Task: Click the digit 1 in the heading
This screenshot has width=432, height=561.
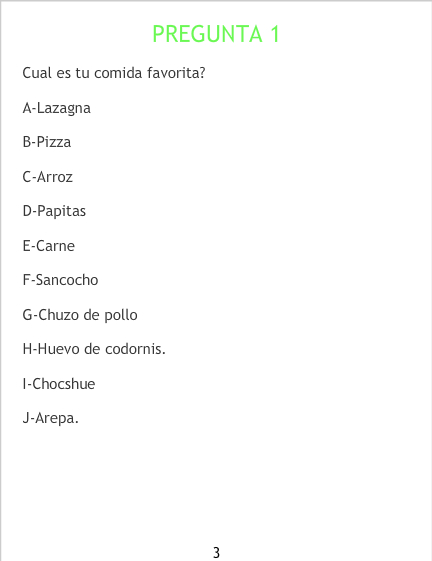Action: point(275,34)
